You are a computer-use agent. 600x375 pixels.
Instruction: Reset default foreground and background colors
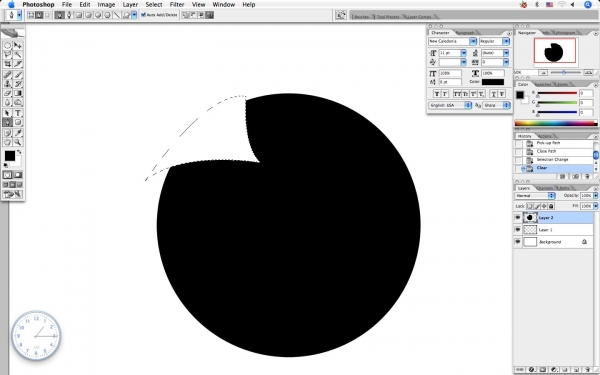coord(6,165)
